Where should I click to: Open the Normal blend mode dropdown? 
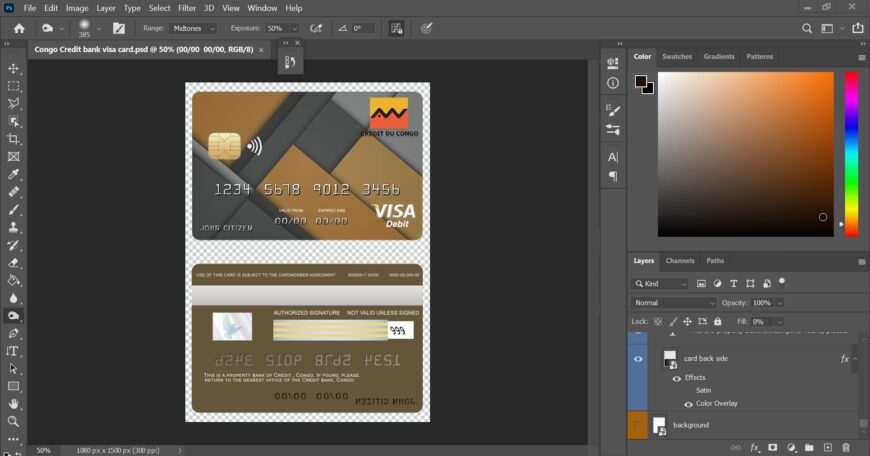pos(674,303)
